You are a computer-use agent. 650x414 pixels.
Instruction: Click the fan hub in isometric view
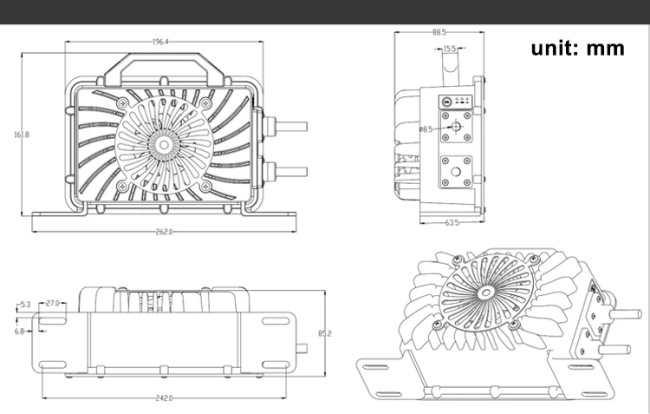click(485, 293)
